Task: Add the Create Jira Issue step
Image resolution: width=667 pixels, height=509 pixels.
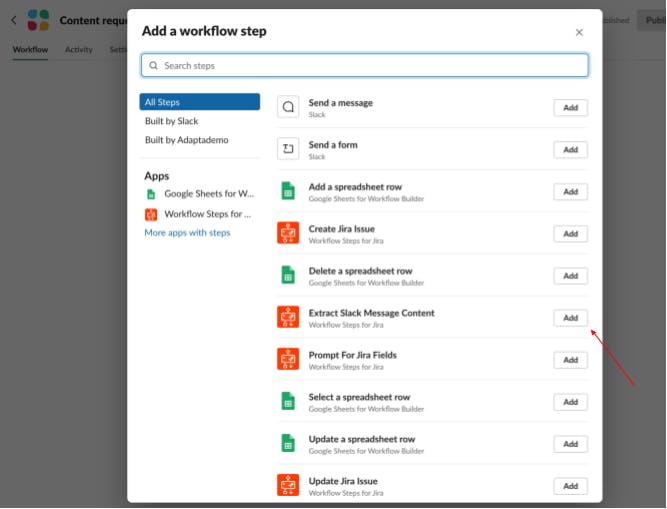Action: [570, 234]
